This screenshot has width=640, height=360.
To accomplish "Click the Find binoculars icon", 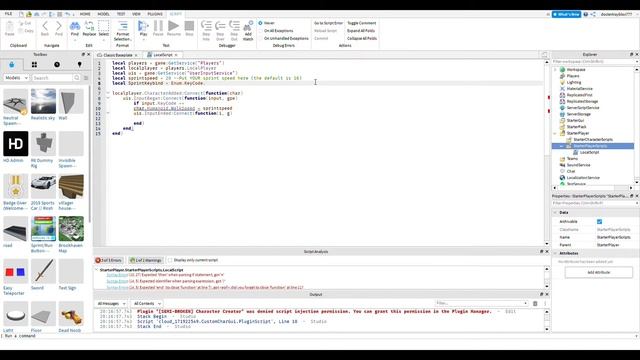I will point(75,27).
